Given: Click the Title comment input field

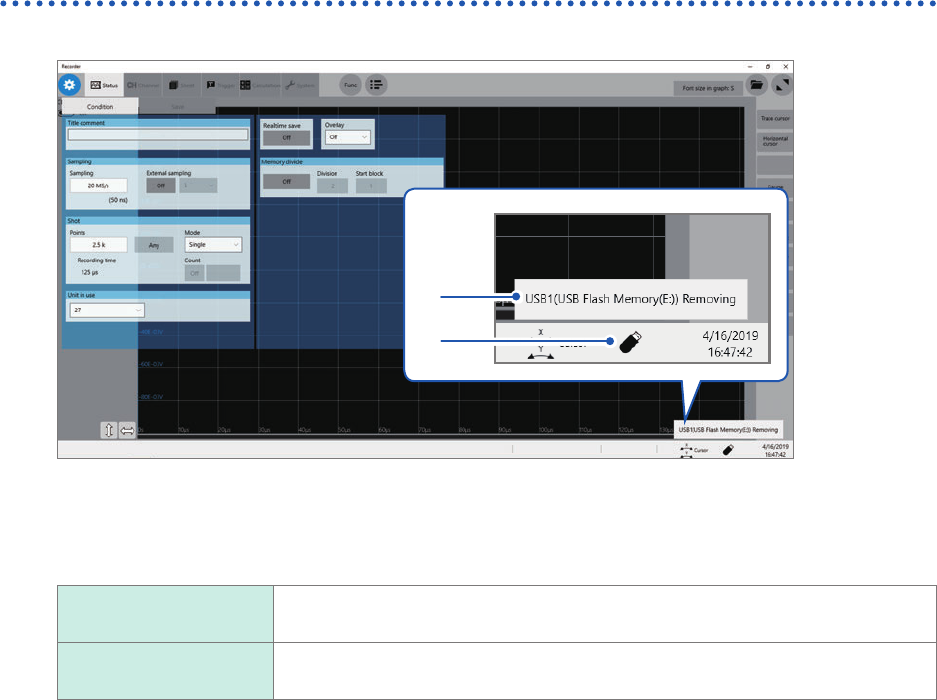Looking at the screenshot, I should point(158,135).
